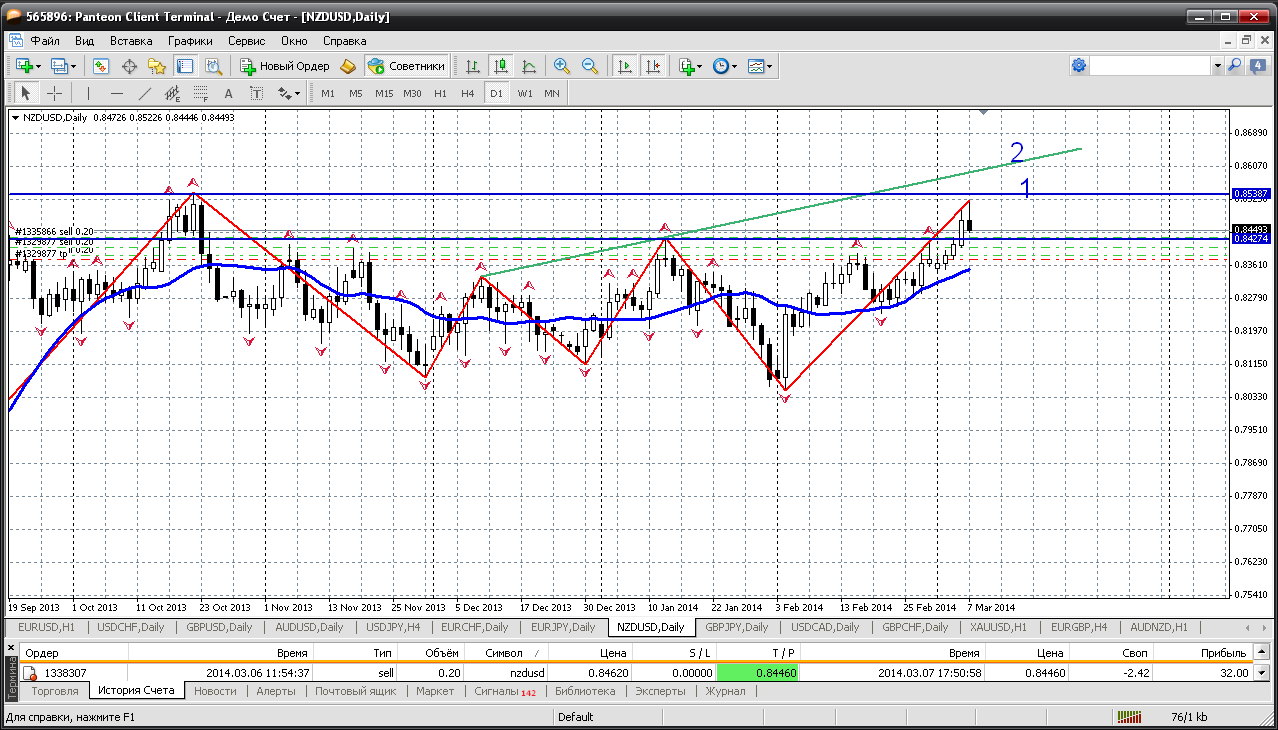Toggle chart auto-scroll
Screen dimensions: 1278x730
625,66
